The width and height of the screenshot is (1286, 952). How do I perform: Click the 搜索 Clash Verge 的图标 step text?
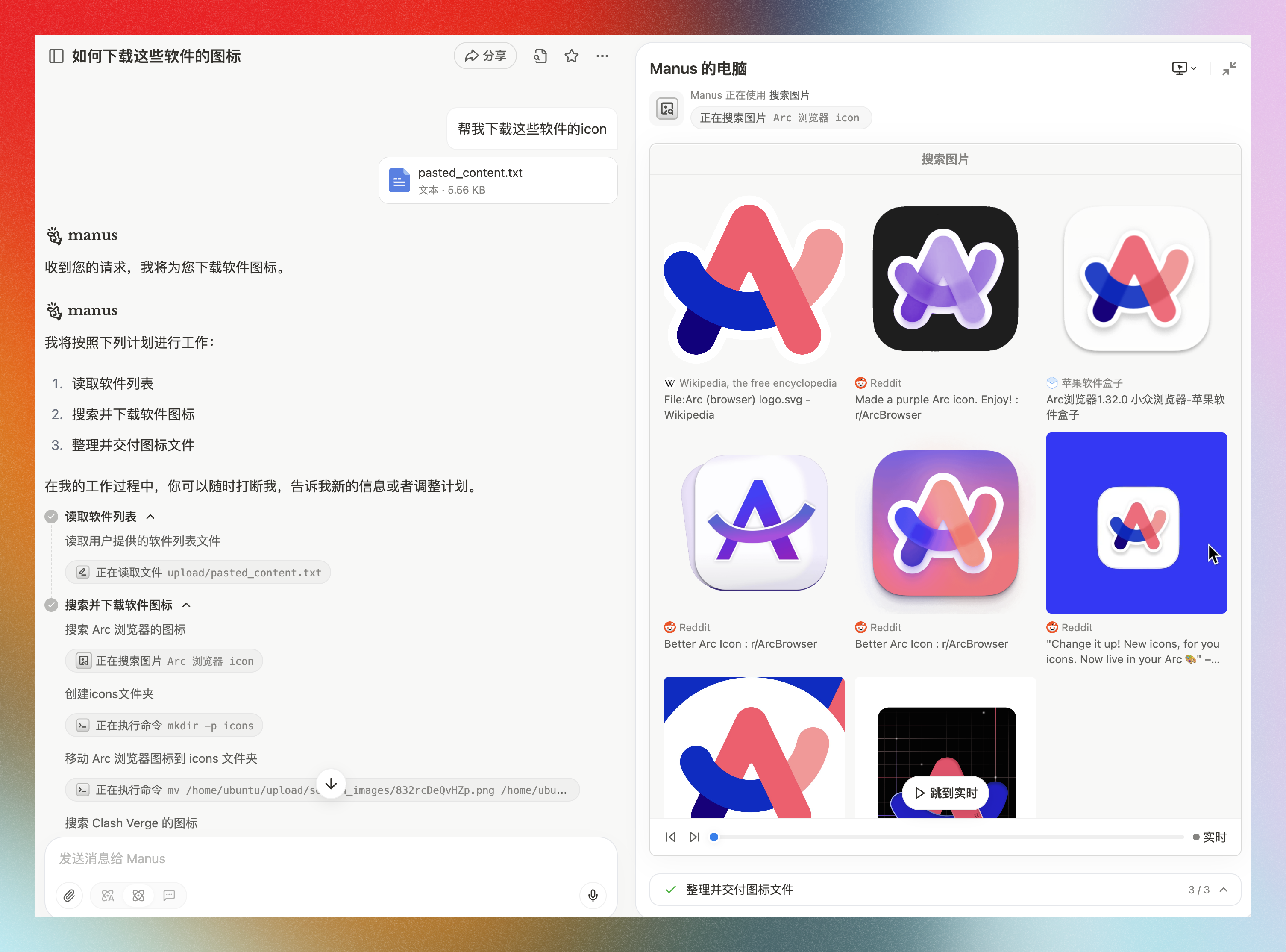pos(131,823)
